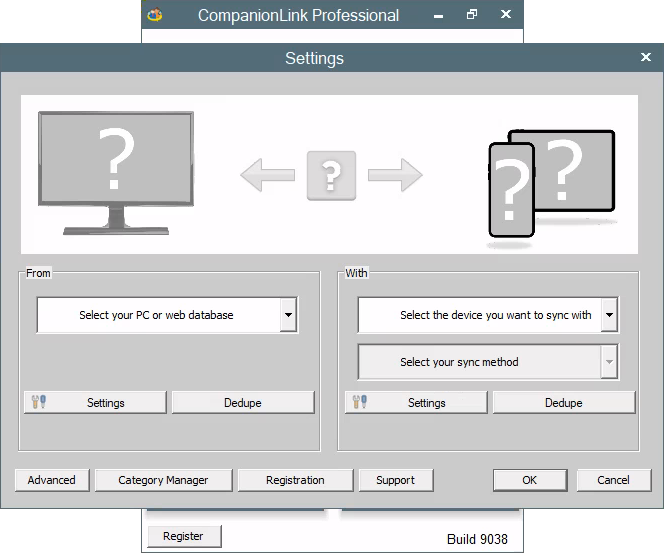Restore the CompanionLink Professional window
This screenshot has height=553, width=664.
(x=472, y=14)
